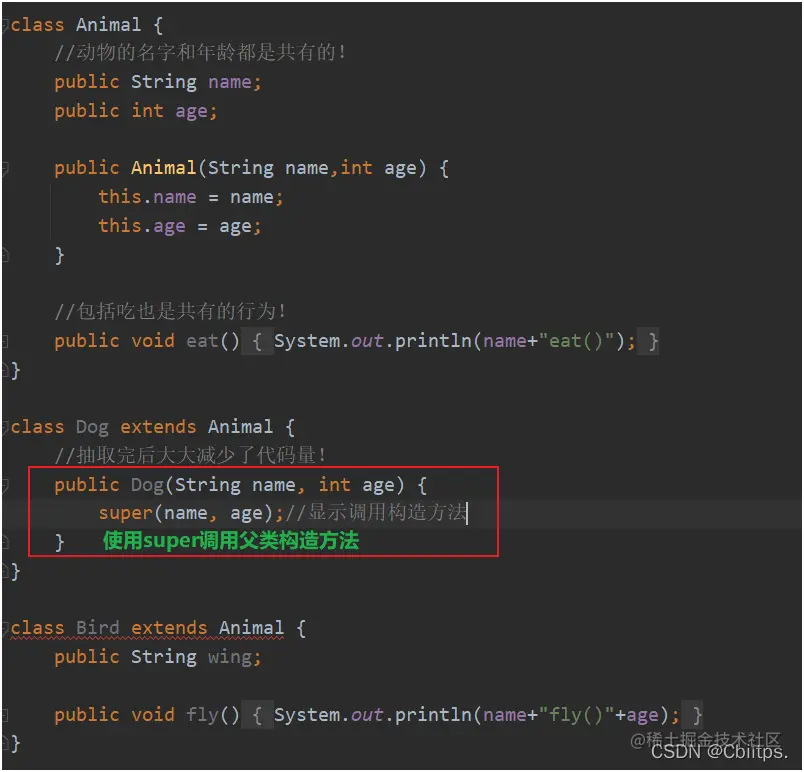Click the CSDN @Cbiltps watermark
The height and width of the screenshot is (772, 804).
click(719, 752)
